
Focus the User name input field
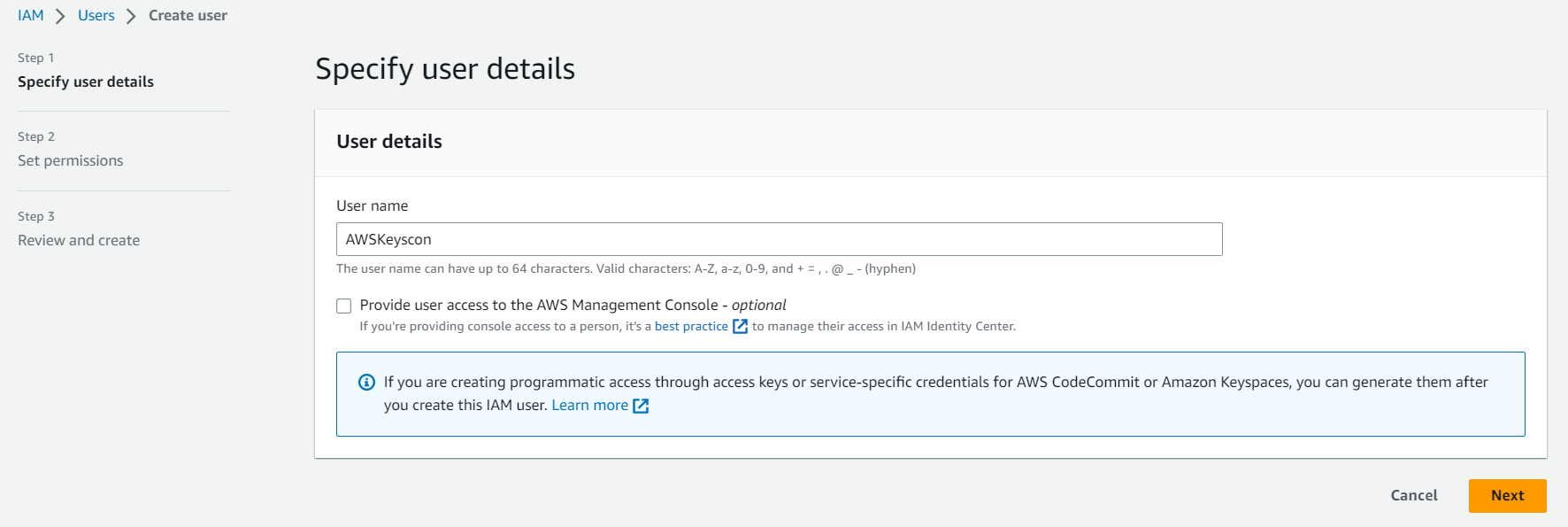tap(779, 239)
